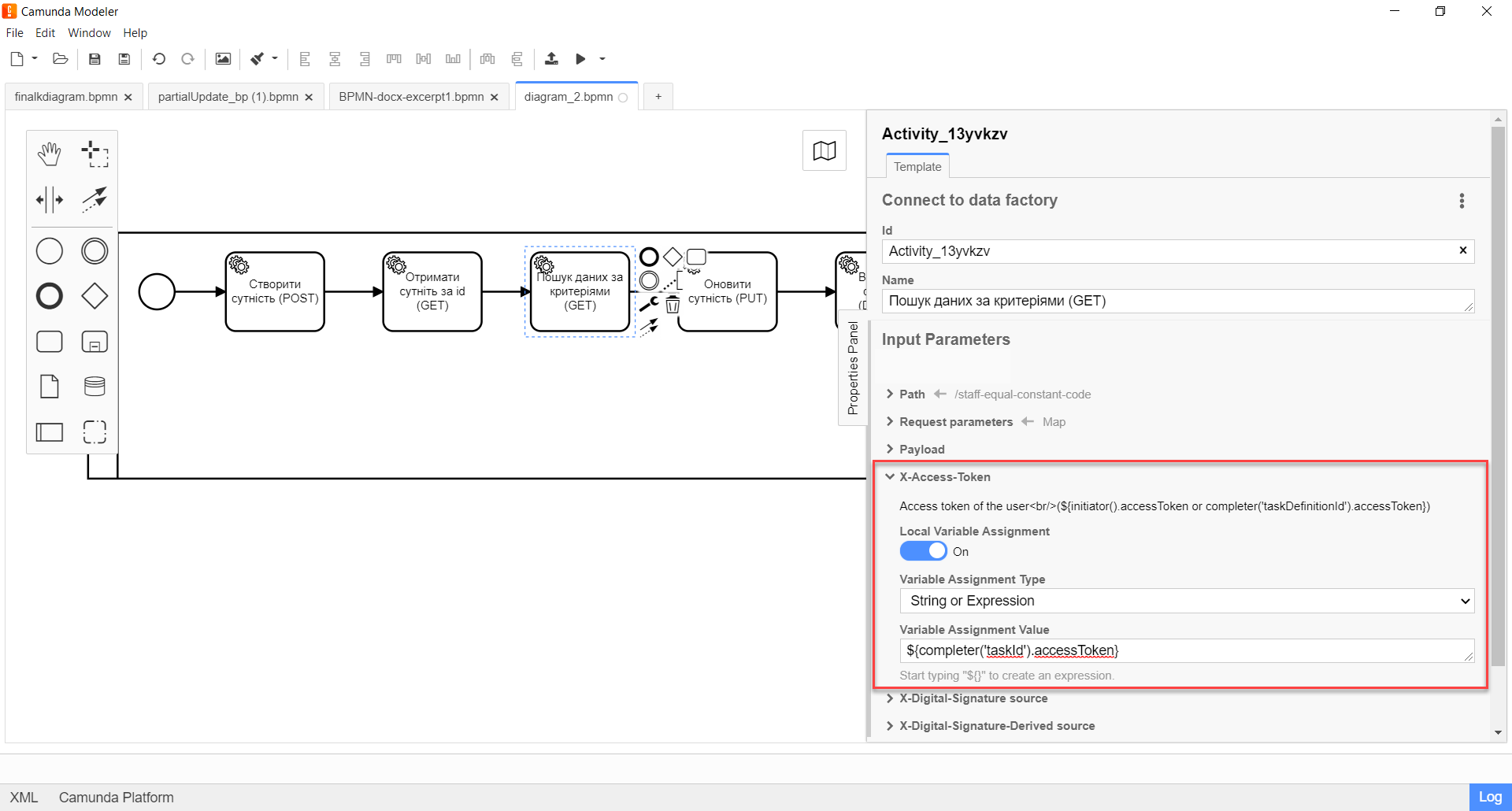Open start instance dropdown arrow
The image size is (1512, 811).
602,59
